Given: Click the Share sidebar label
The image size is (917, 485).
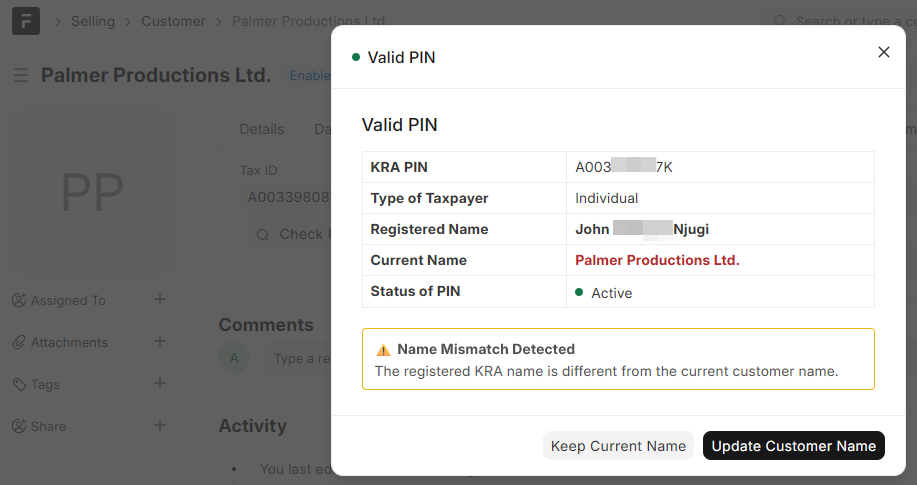Looking at the screenshot, I should pos(48,426).
